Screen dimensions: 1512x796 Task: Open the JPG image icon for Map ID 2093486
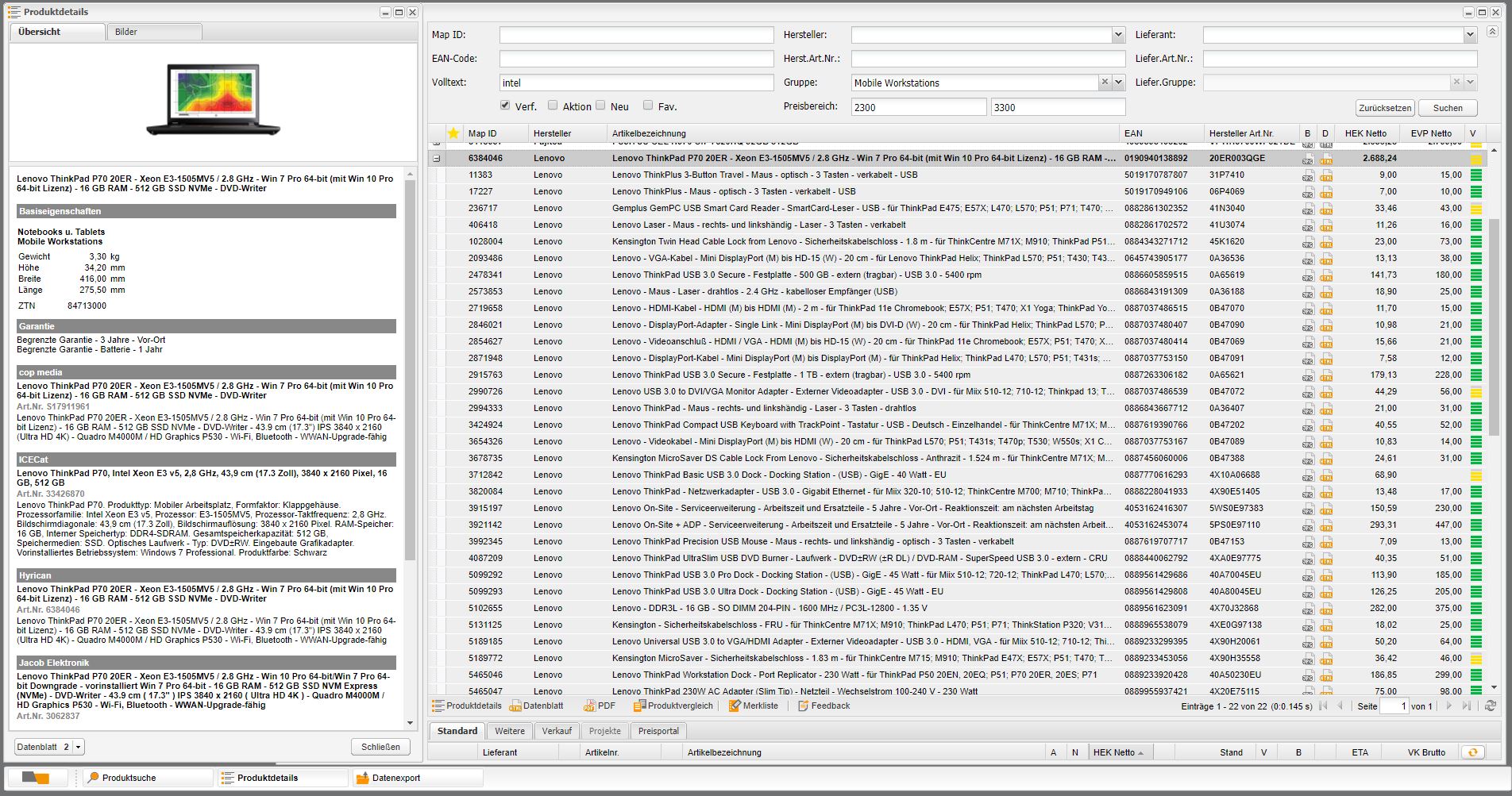[1308, 259]
